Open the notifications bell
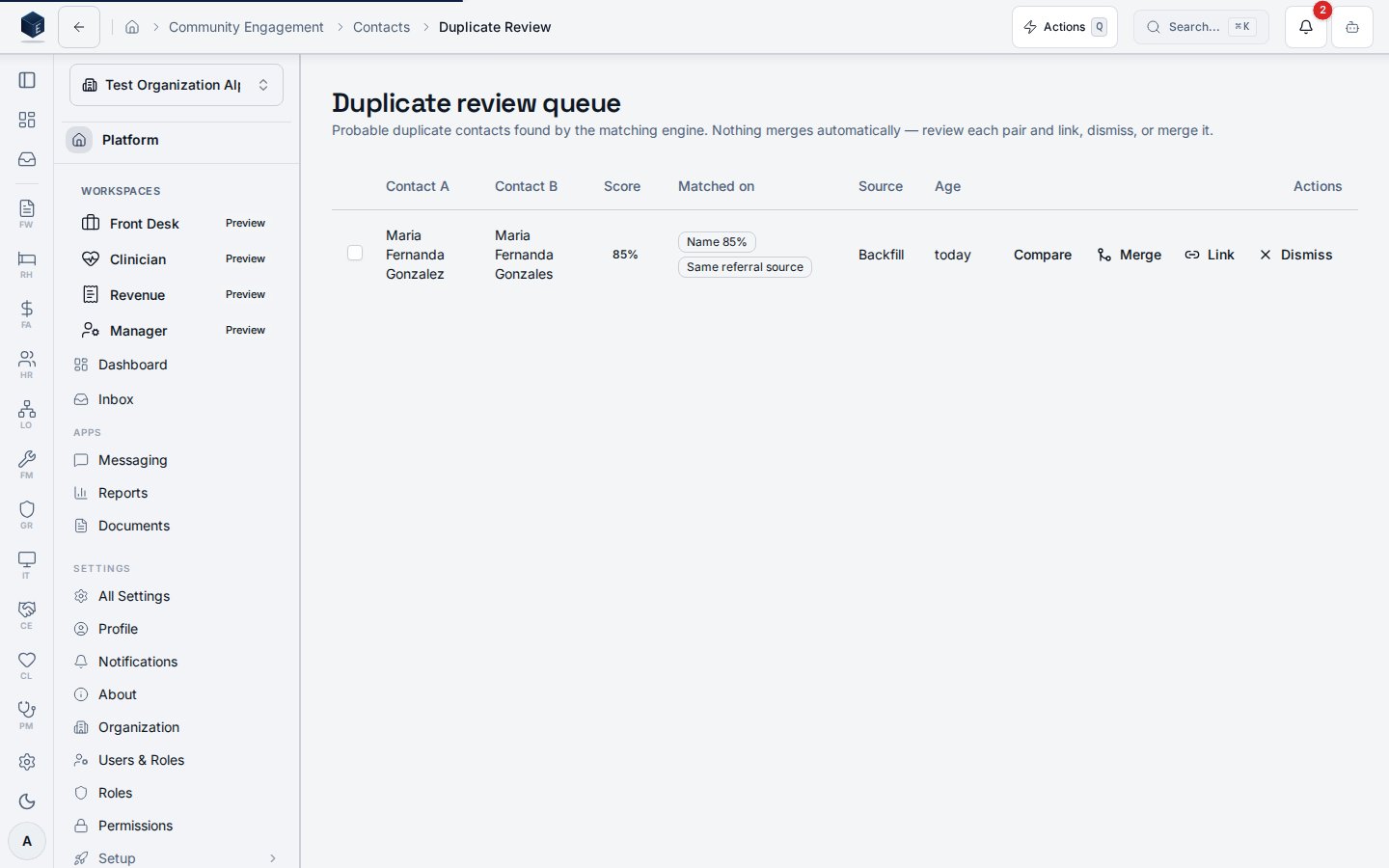 point(1306,27)
